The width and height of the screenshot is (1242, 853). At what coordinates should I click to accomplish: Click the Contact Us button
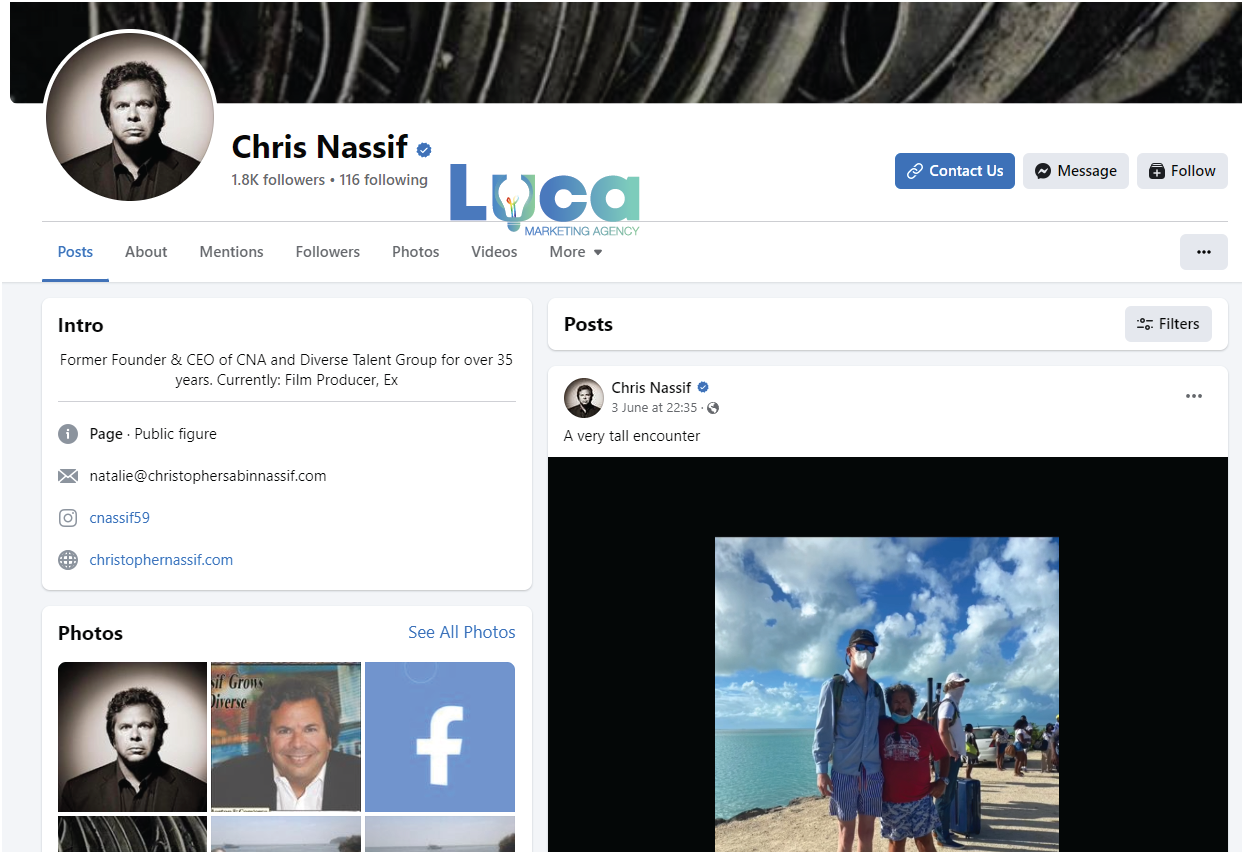pos(955,171)
